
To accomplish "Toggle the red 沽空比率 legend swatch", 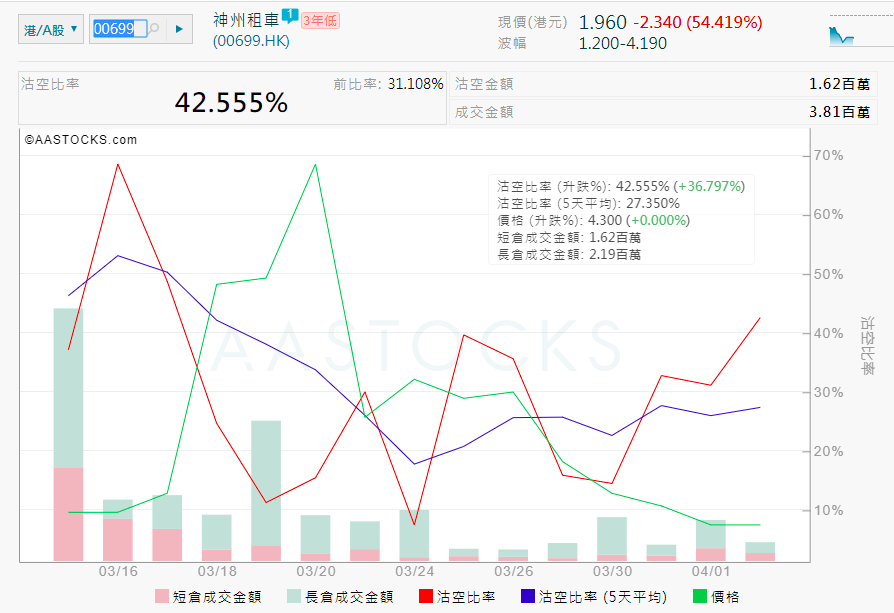I will coord(426,596).
